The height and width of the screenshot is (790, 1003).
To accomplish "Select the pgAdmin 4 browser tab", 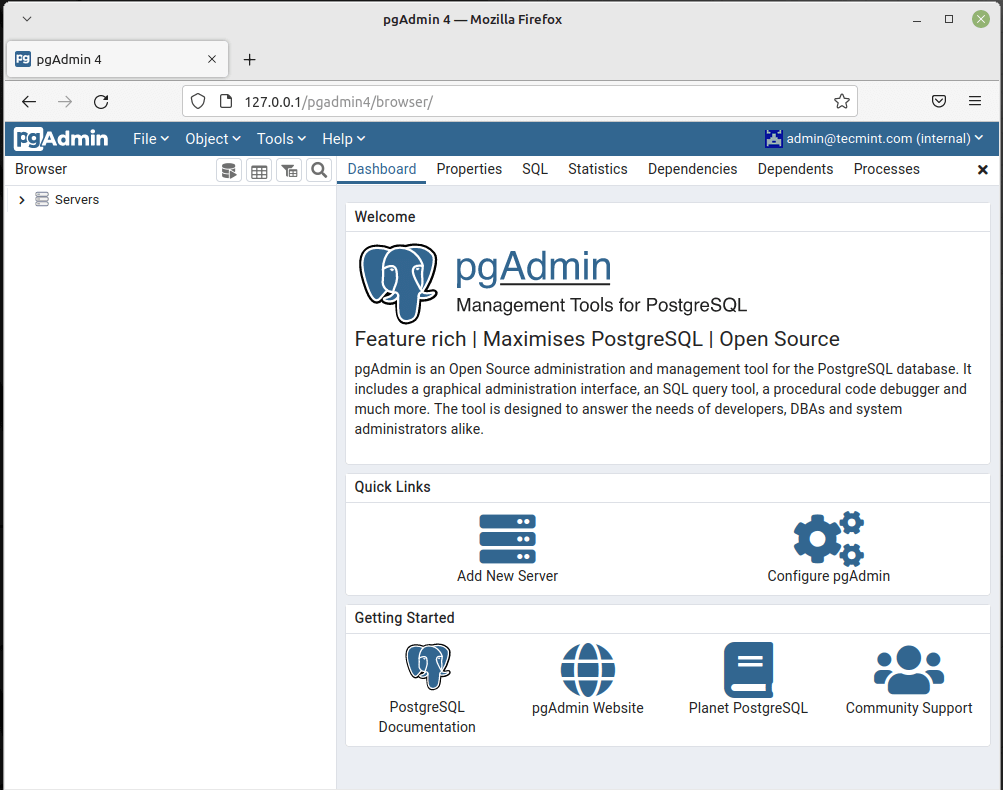I will coord(117,59).
